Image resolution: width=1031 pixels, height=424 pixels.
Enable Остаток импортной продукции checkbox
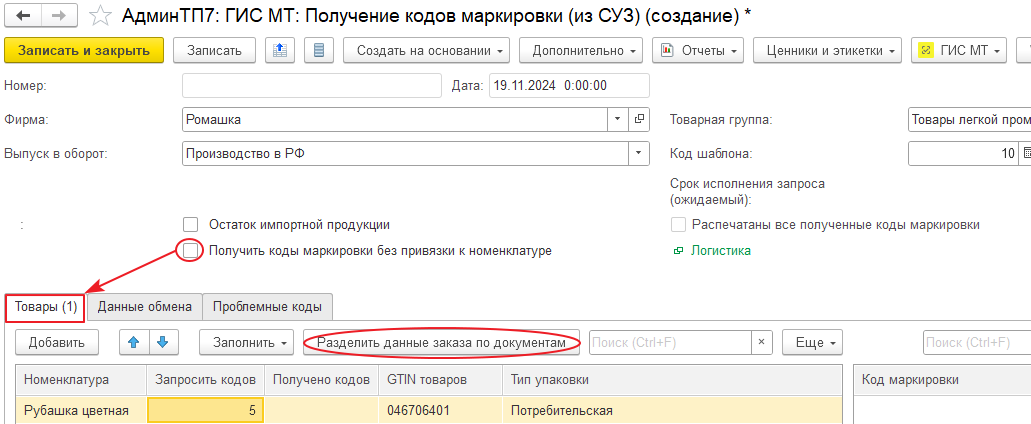tap(191, 225)
